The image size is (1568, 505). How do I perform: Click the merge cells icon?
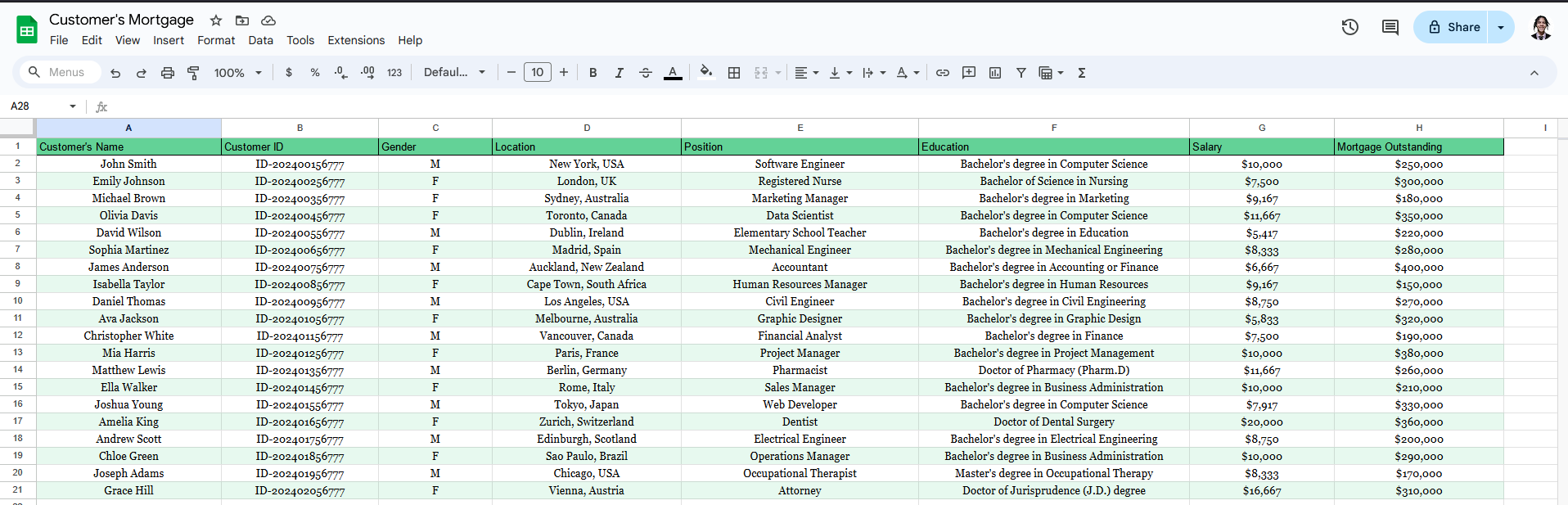point(761,73)
